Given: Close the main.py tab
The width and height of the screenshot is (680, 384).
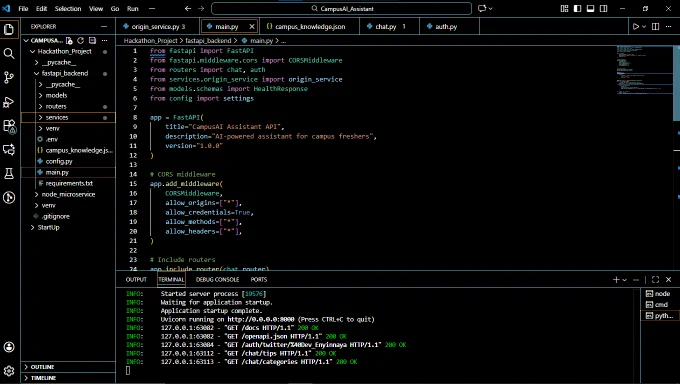Looking at the screenshot, I should pos(252,26).
